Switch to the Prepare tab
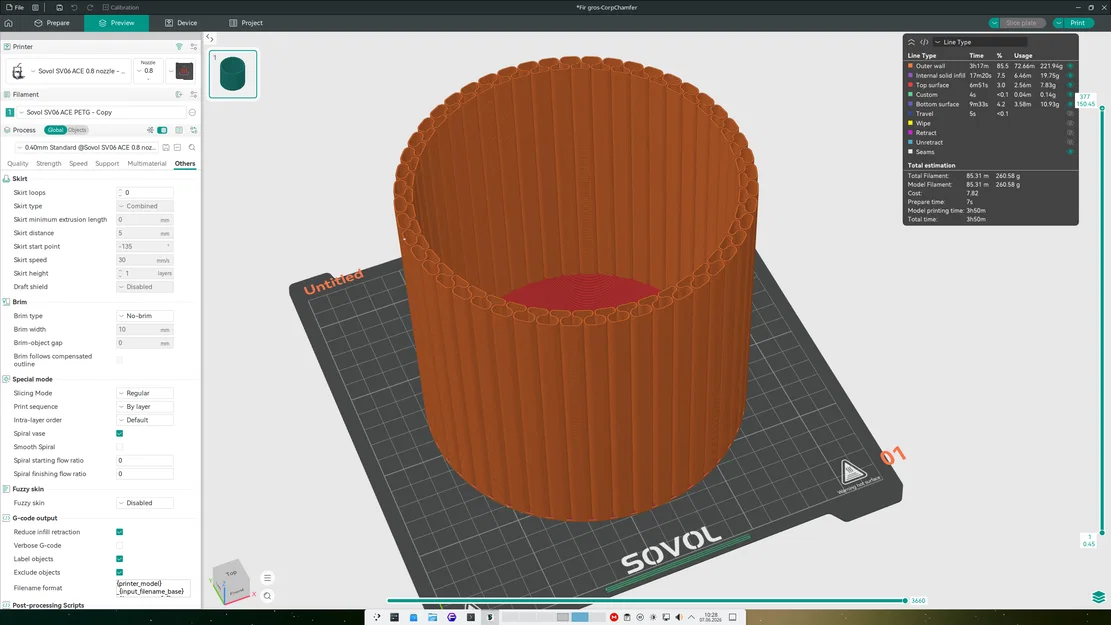 click(52, 23)
